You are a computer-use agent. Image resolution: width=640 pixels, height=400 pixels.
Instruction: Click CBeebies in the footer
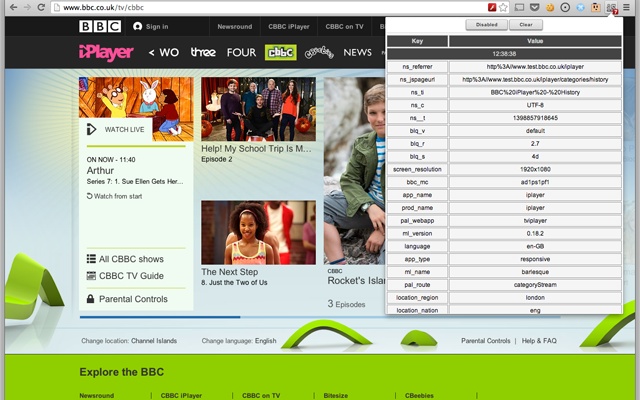click(x=419, y=396)
